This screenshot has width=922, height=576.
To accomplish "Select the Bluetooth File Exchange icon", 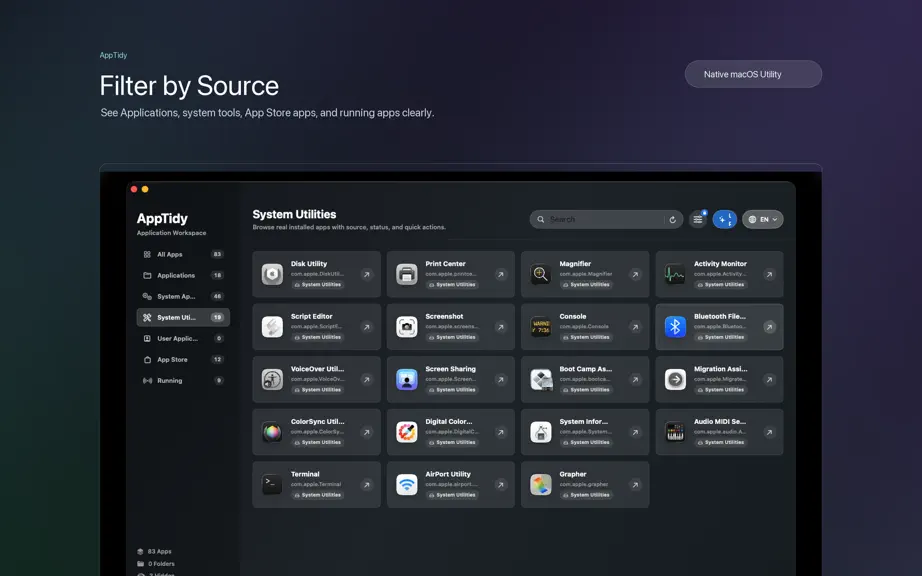I will (675, 327).
